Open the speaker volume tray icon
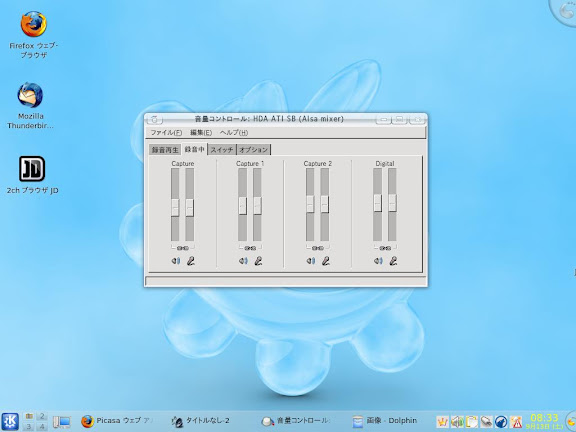This screenshot has height=432, width=576. click(x=457, y=422)
